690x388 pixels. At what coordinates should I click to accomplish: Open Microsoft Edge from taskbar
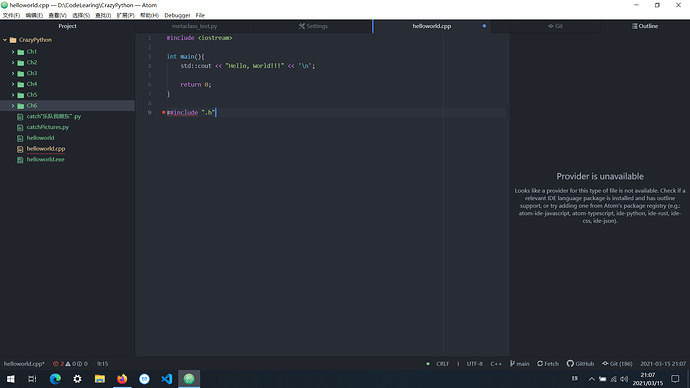55,379
